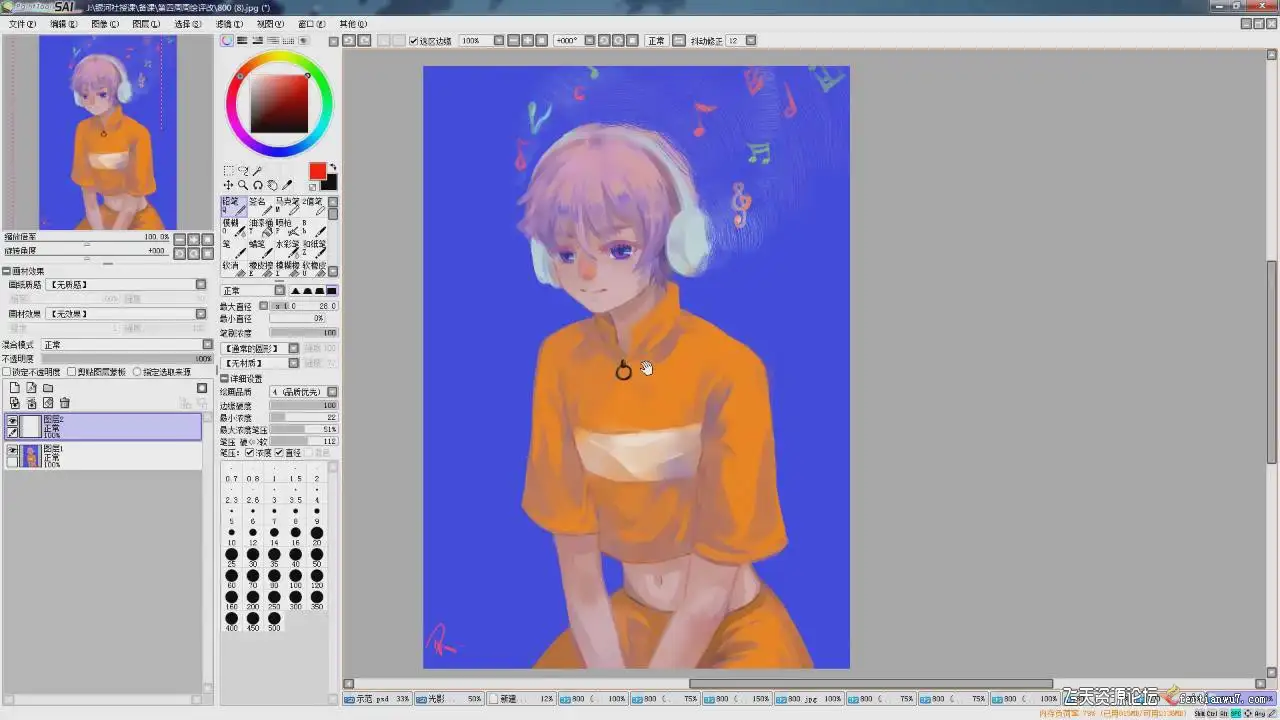
Task: Collapse the 详细设置 detailed settings section
Action: coord(225,379)
